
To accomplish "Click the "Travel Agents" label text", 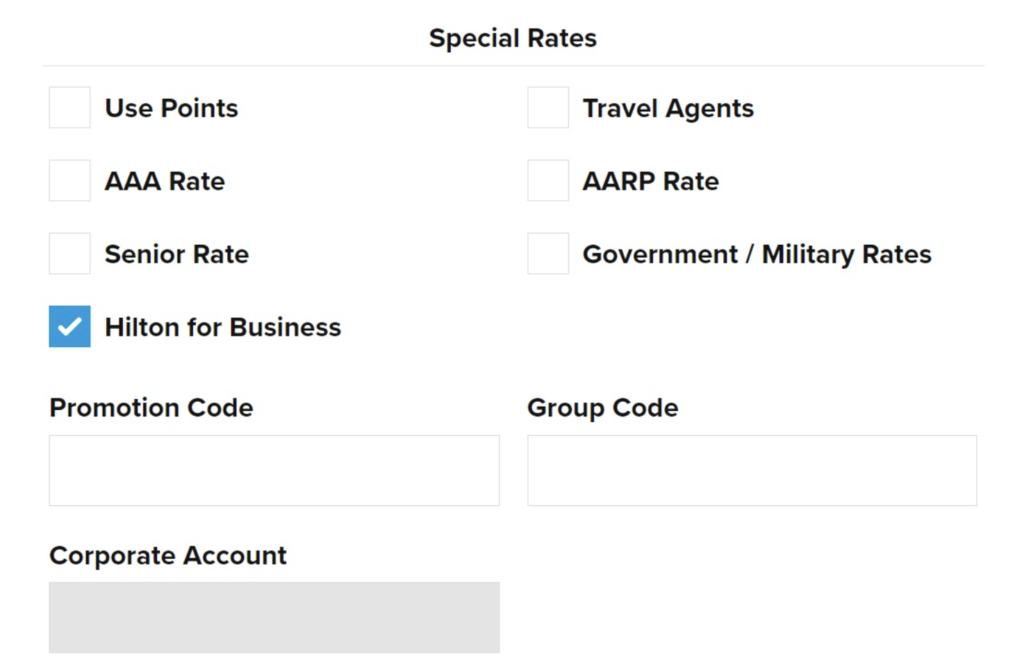I will tap(668, 108).
